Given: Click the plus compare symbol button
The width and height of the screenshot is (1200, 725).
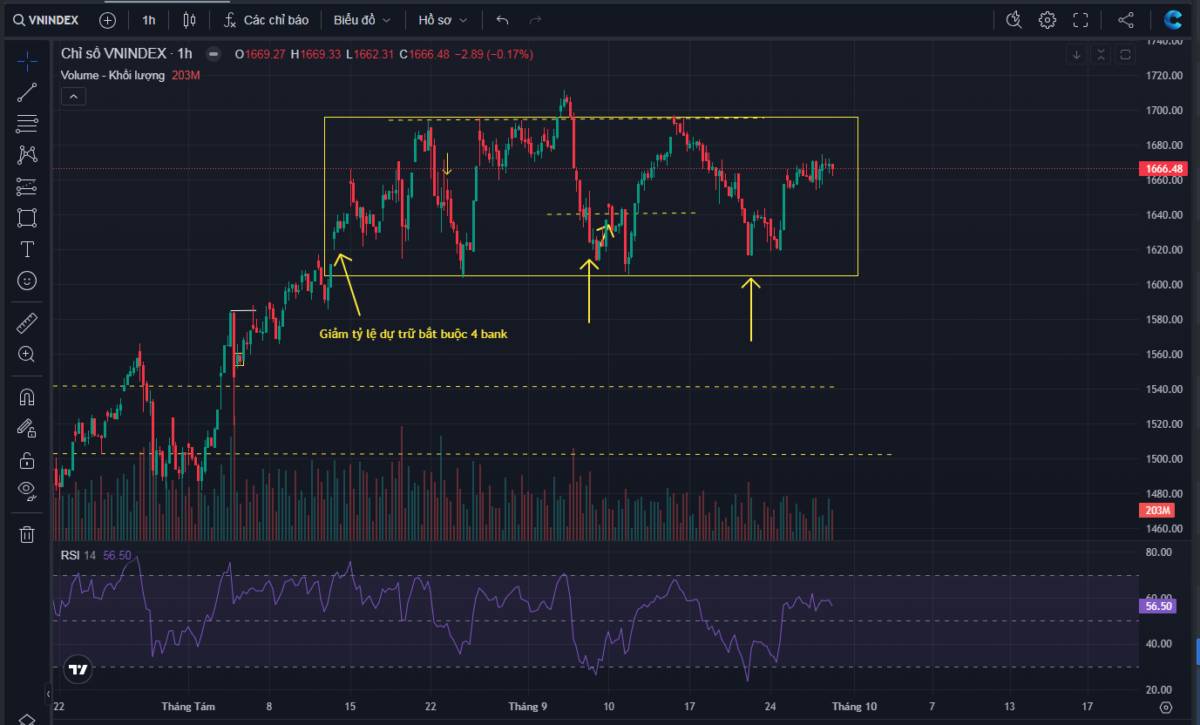Looking at the screenshot, I should [107, 19].
